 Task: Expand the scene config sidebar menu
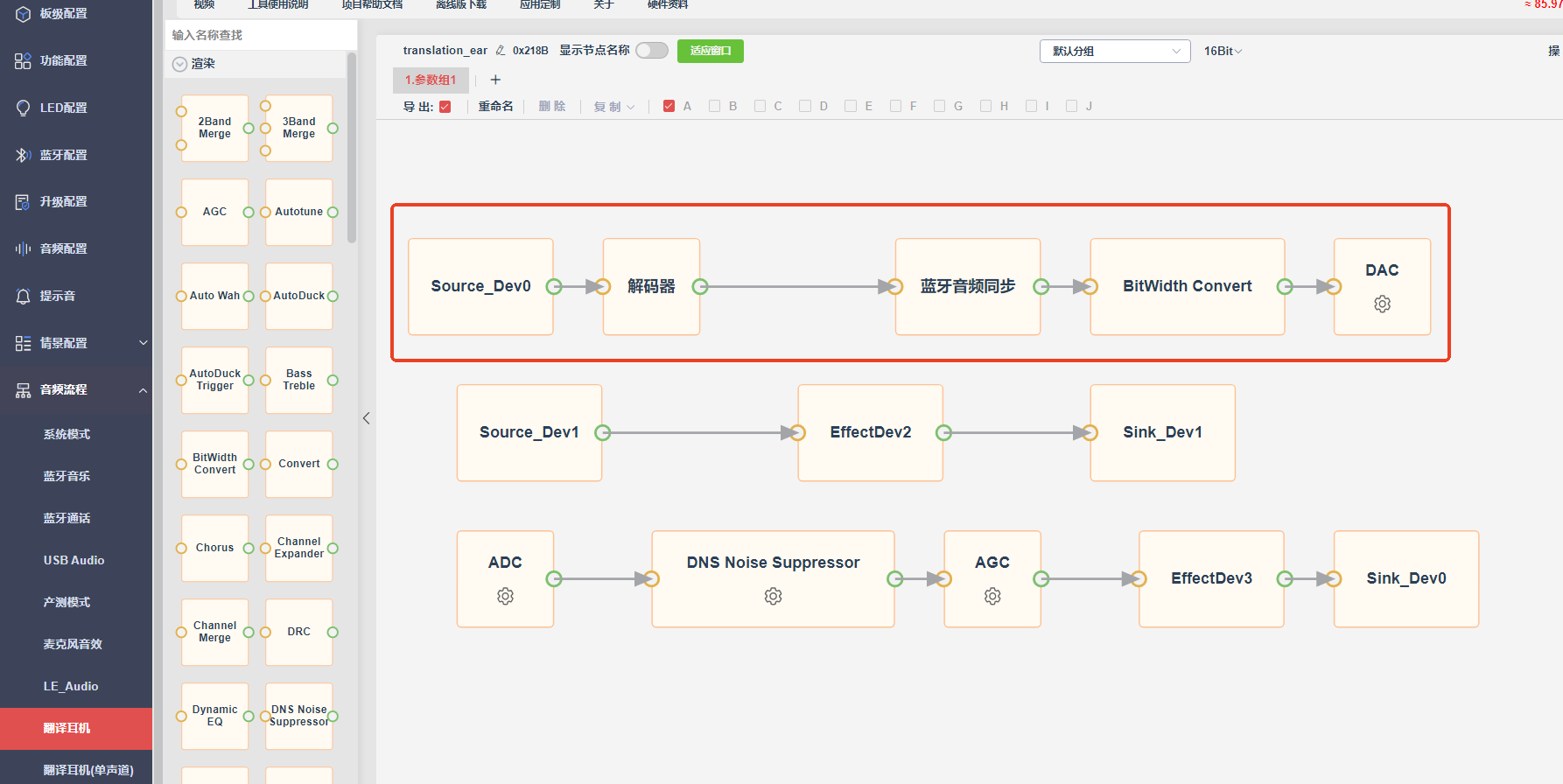coord(144,343)
